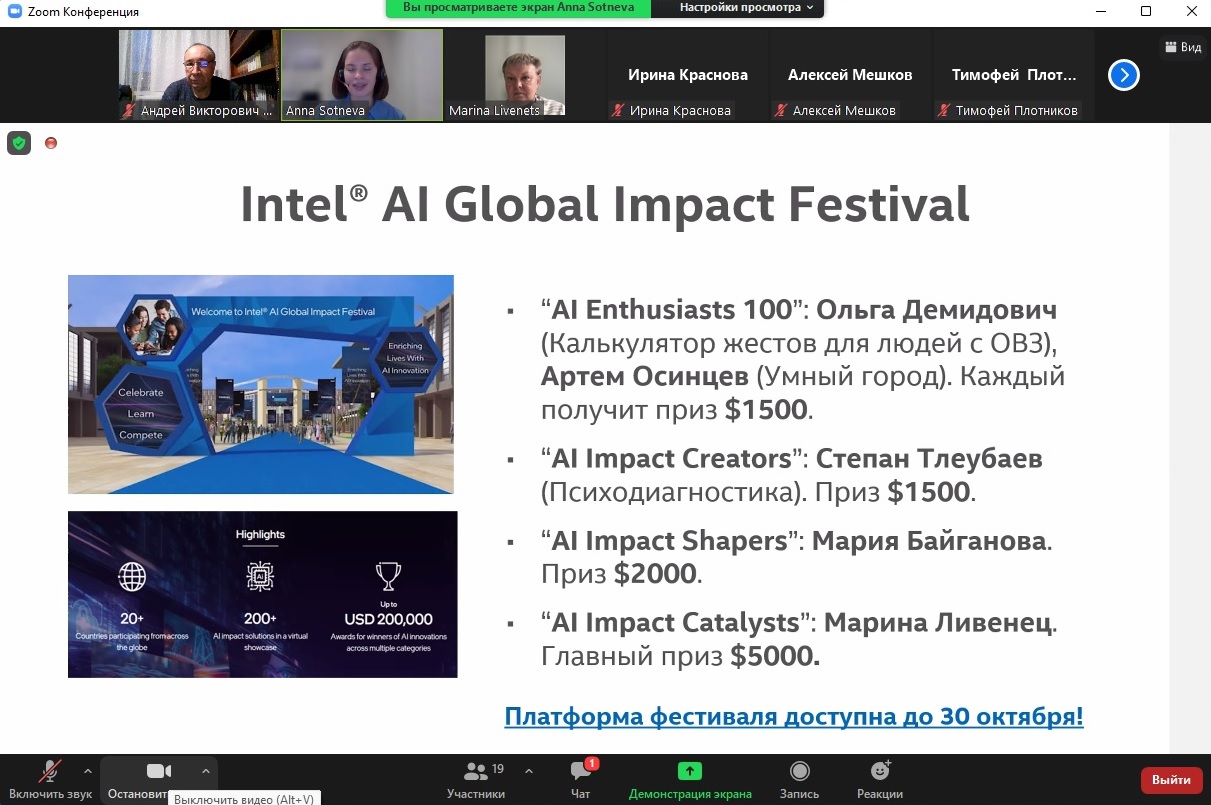Click the name Ольга Демидович on slide
The width and height of the screenshot is (1211, 805).
click(937, 310)
